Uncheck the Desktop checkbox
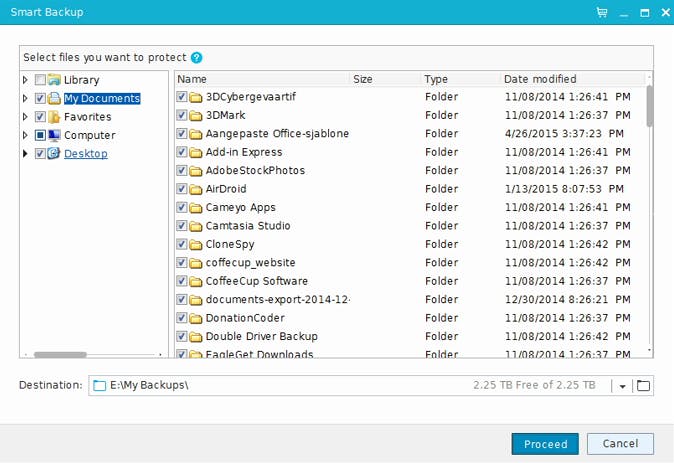This screenshot has width=674, height=463. click(40, 153)
